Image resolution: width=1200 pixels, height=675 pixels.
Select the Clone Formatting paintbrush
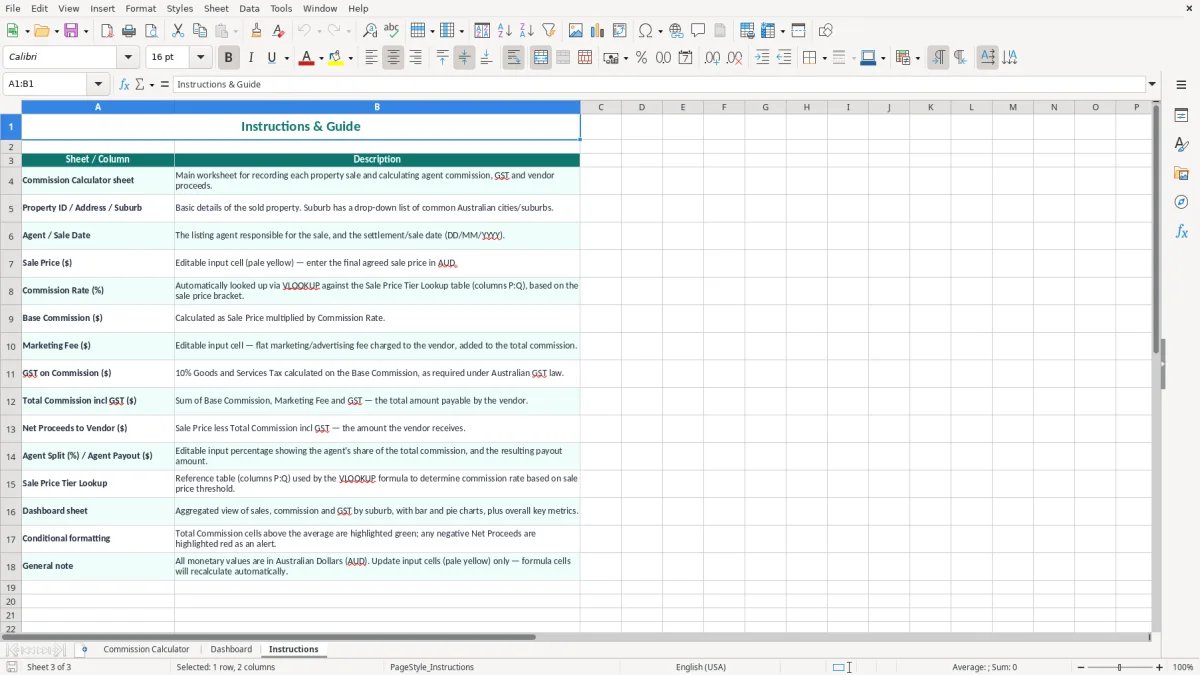[256, 31]
